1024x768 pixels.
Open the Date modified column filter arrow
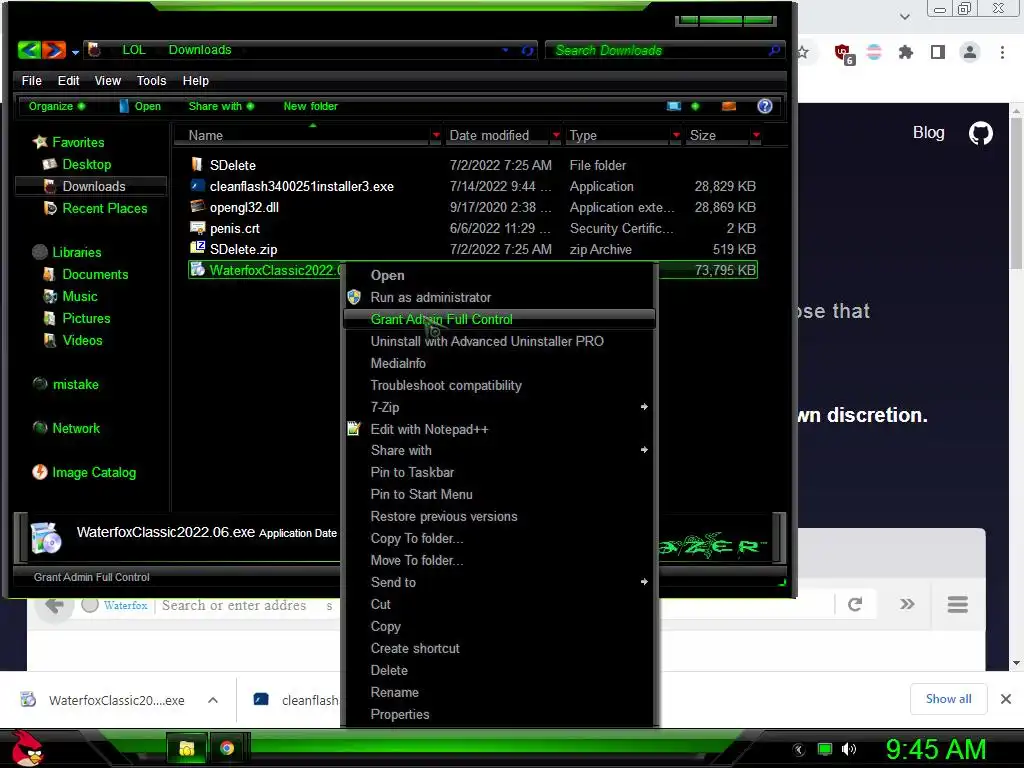point(556,135)
